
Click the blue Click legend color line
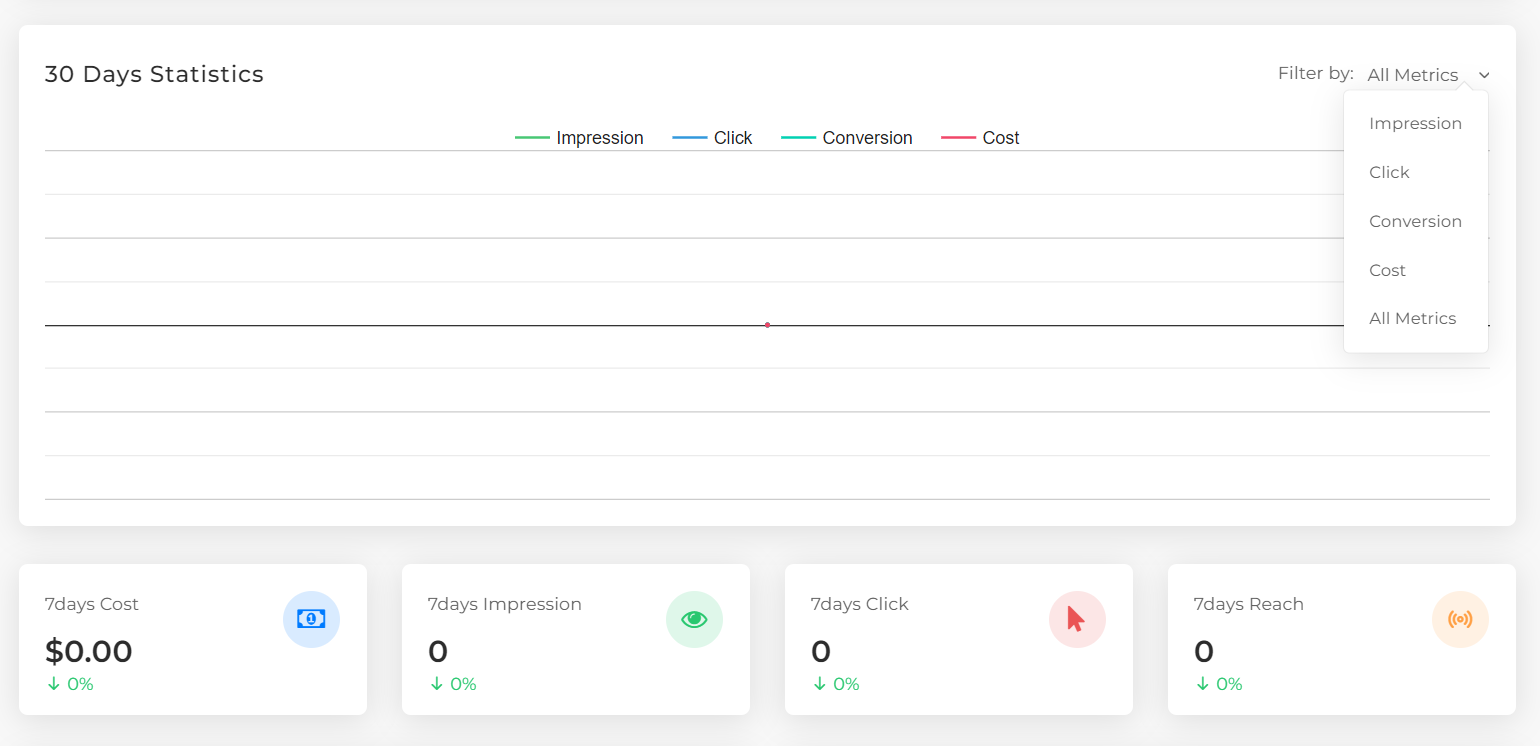pyautogui.click(x=690, y=138)
